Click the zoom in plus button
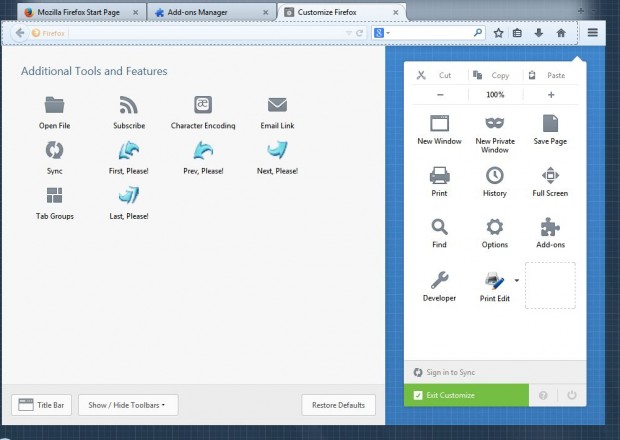 pyautogui.click(x=551, y=95)
